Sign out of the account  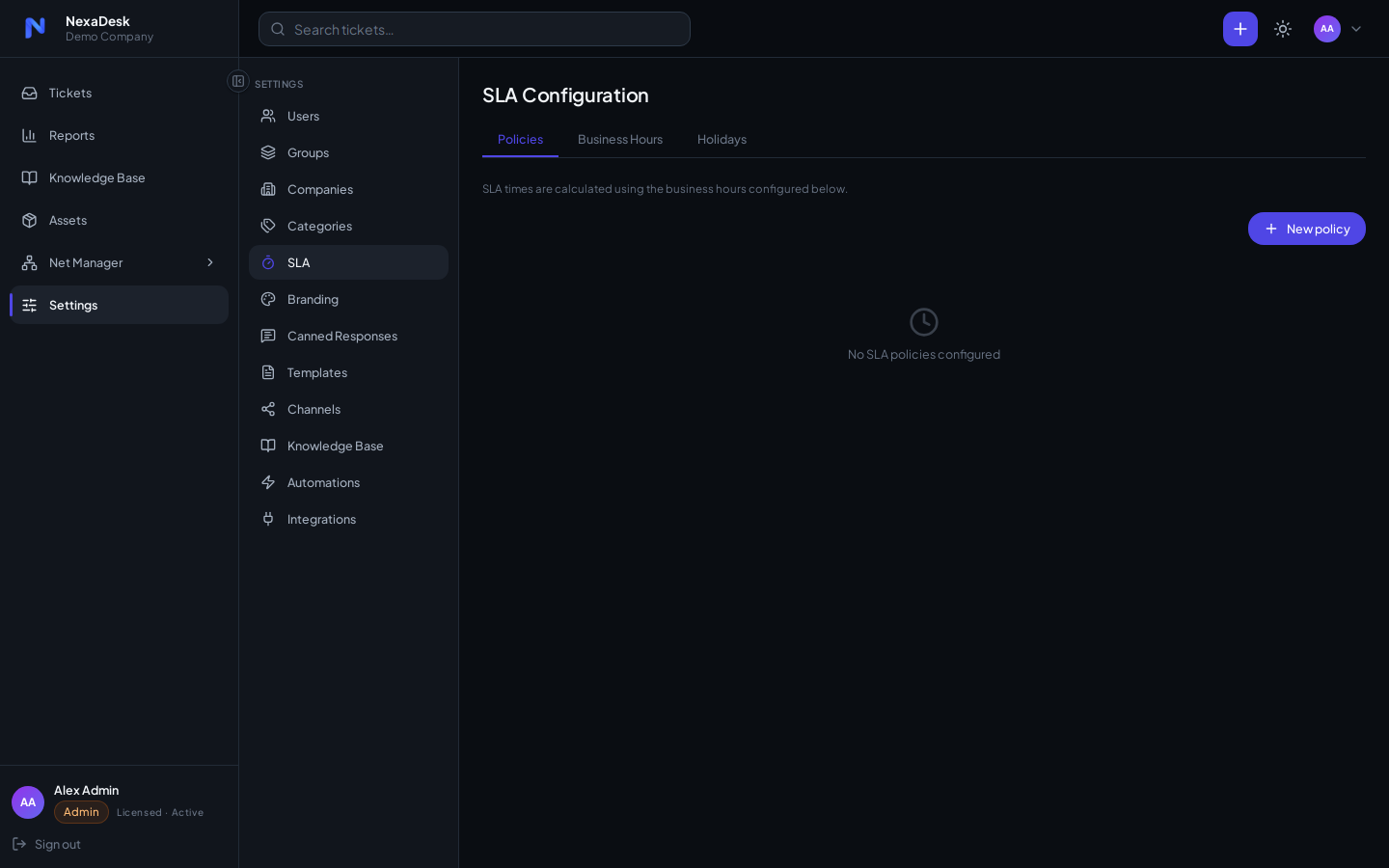pos(46,844)
